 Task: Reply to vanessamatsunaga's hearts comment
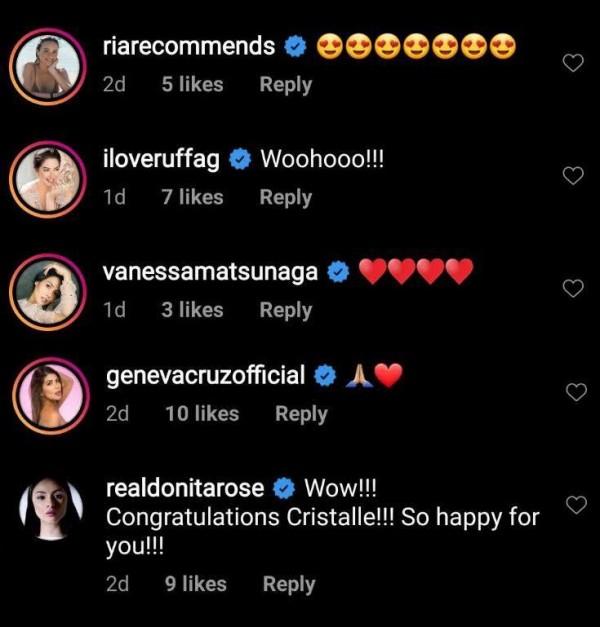pyautogui.click(x=285, y=310)
